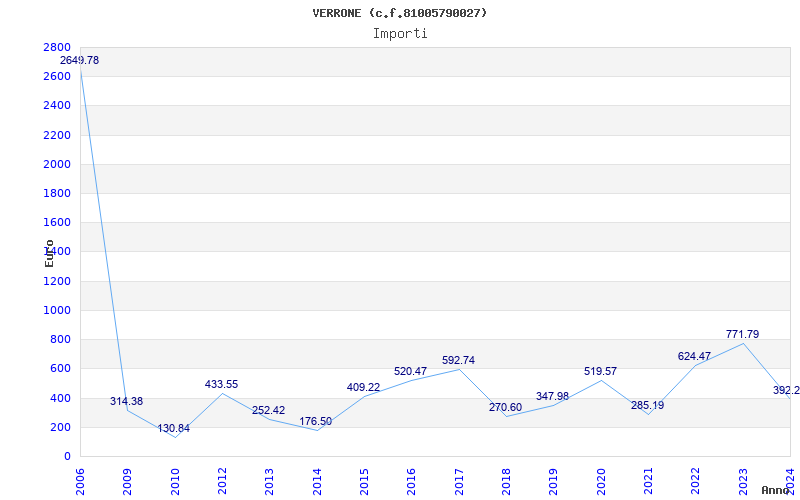Viewport: 800px width, 500px height.
Task: Click the 176.50 value label
Action: [x=315, y=421]
